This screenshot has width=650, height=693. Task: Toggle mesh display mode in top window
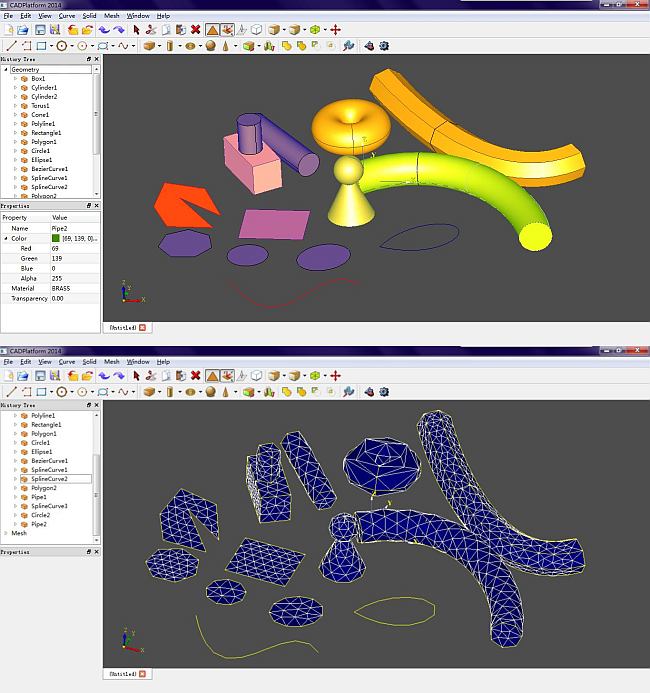[x=242, y=30]
